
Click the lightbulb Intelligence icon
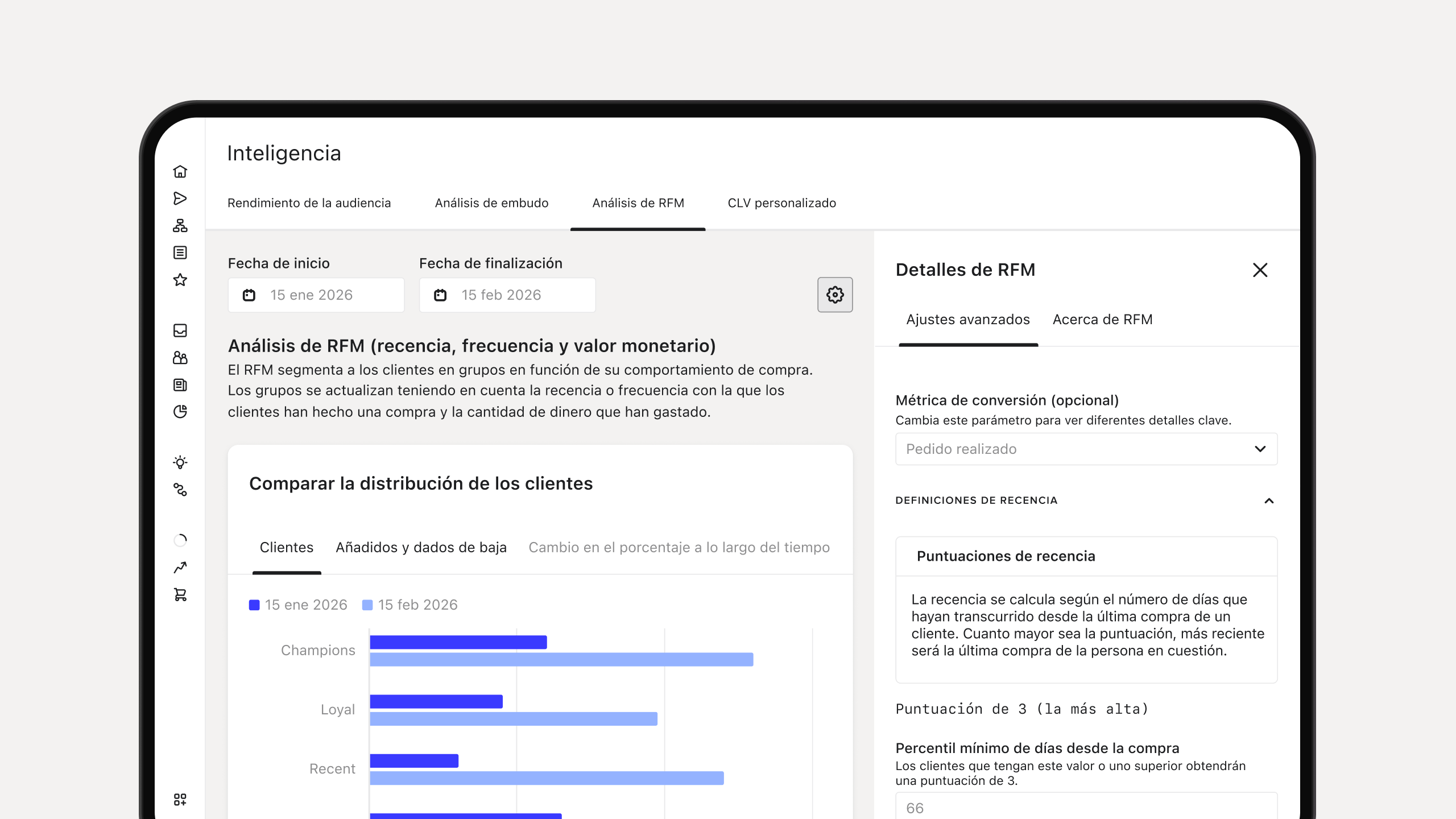(x=180, y=462)
